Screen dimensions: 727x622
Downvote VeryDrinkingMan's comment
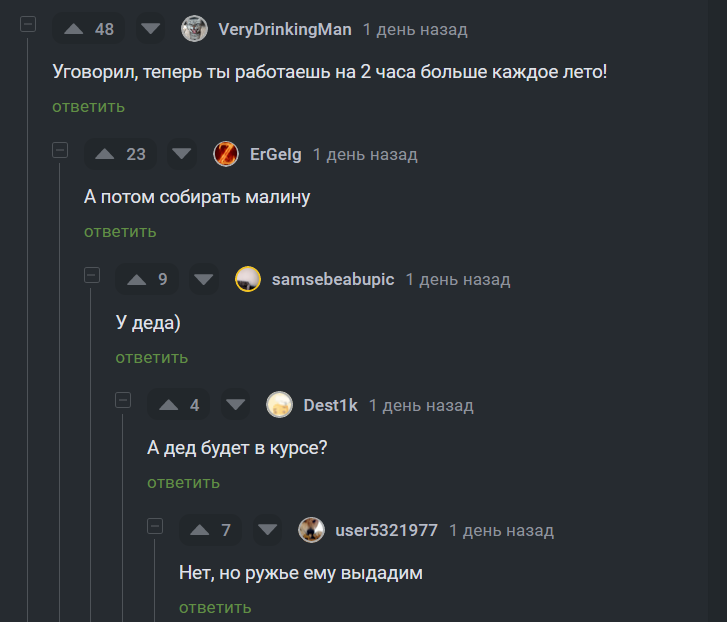pos(150,29)
